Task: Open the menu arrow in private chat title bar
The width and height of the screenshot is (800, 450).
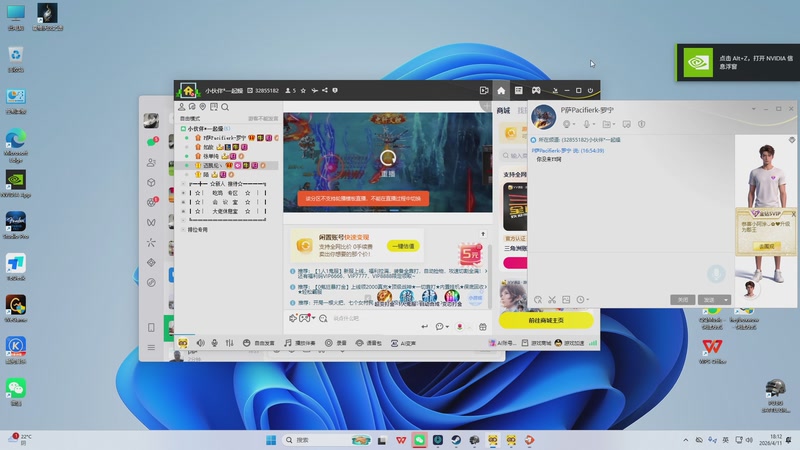Action: [754, 109]
